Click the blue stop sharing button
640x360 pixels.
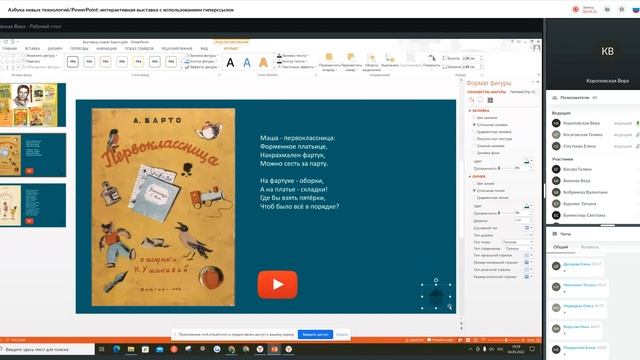pyautogui.click(x=315, y=334)
